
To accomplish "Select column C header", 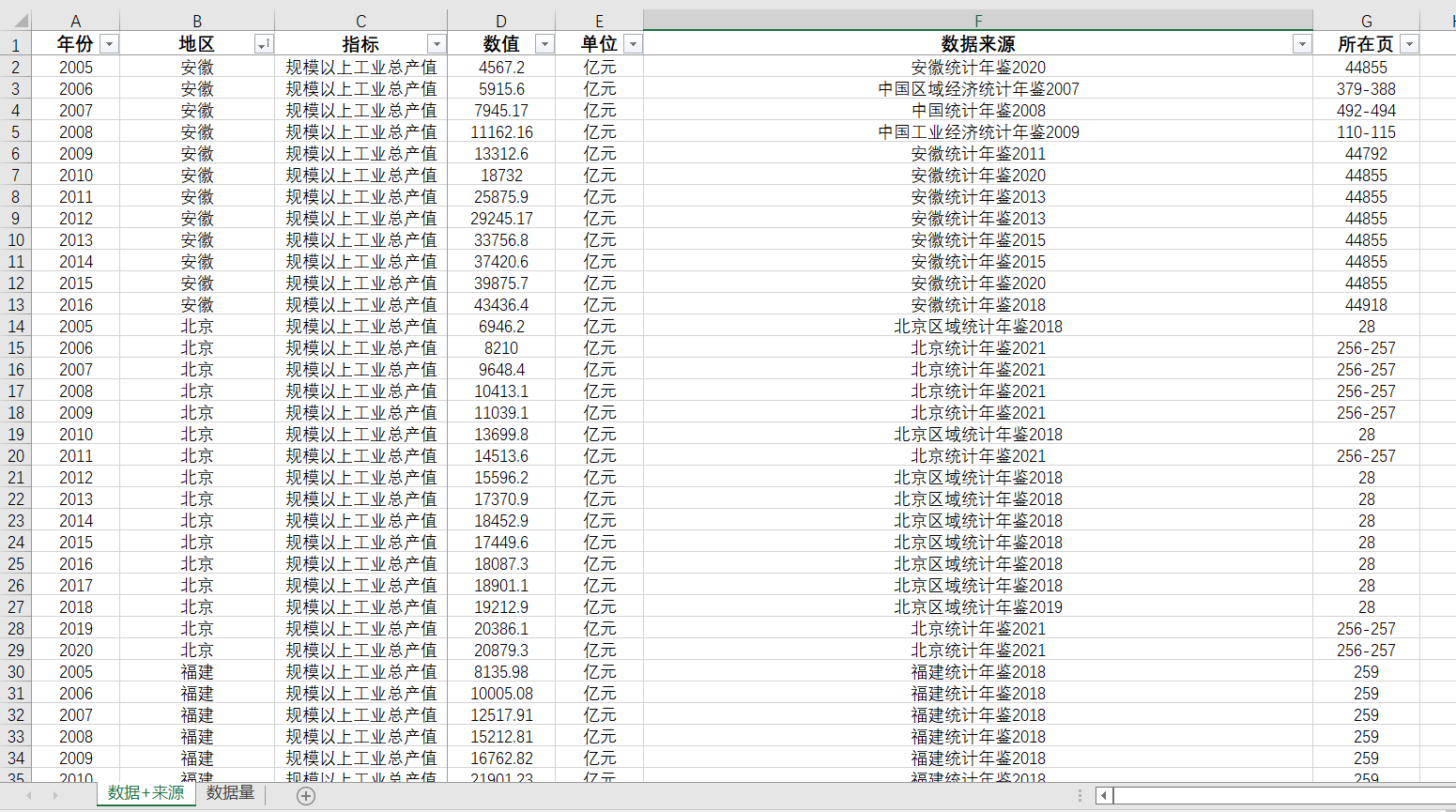I will click(360, 21).
